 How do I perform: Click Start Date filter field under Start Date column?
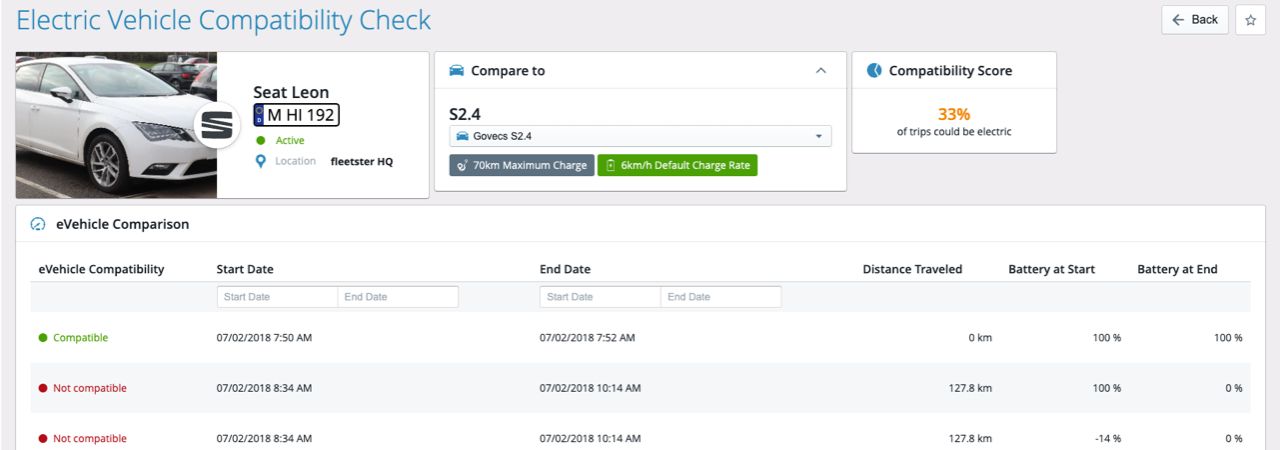[277, 297]
